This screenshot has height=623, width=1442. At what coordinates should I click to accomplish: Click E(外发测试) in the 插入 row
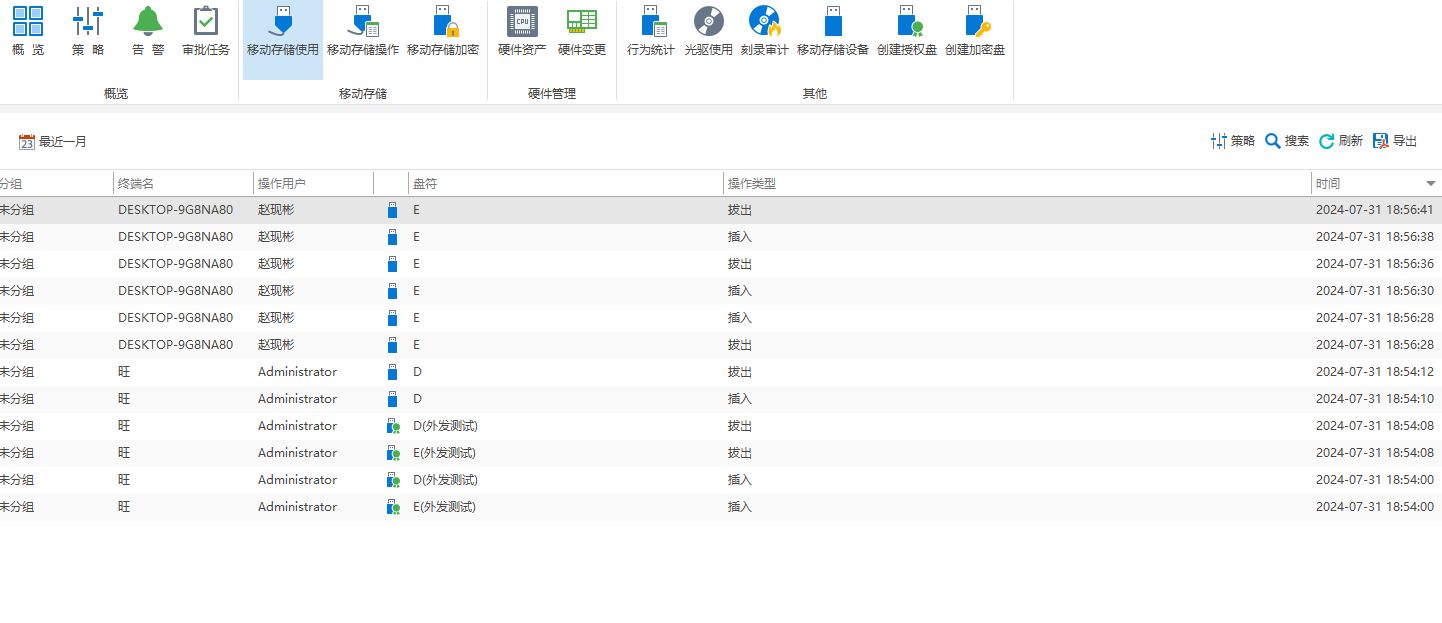(x=445, y=507)
